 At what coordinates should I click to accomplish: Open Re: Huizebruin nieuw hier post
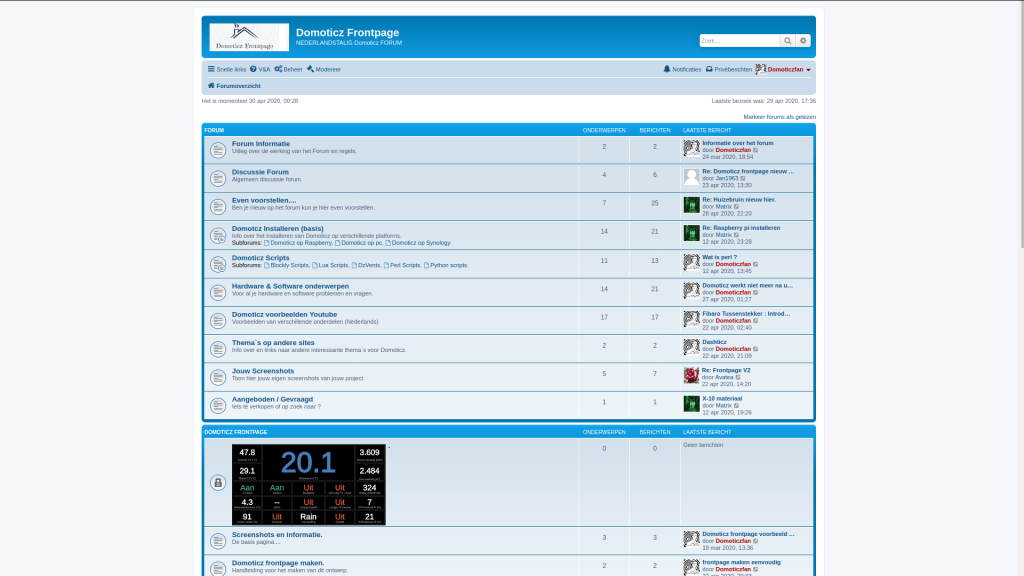pos(739,200)
